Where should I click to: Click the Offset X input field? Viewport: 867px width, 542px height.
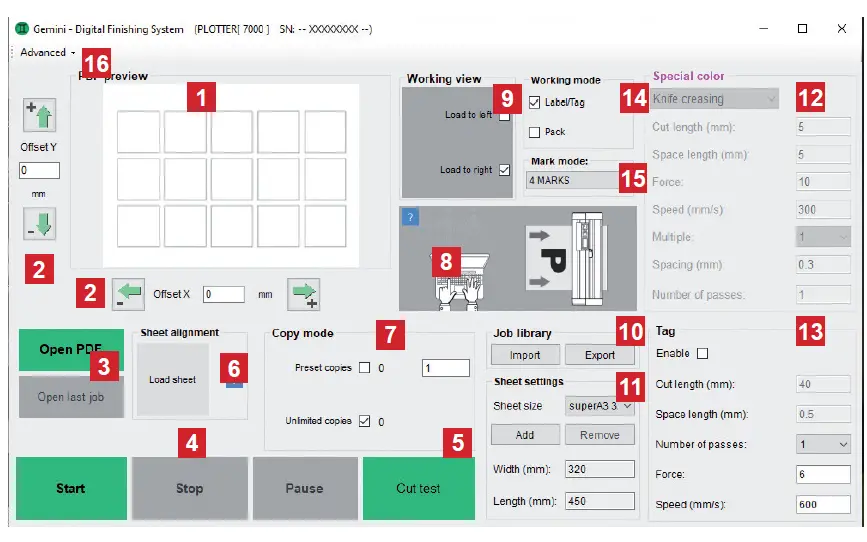(x=223, y=294)
